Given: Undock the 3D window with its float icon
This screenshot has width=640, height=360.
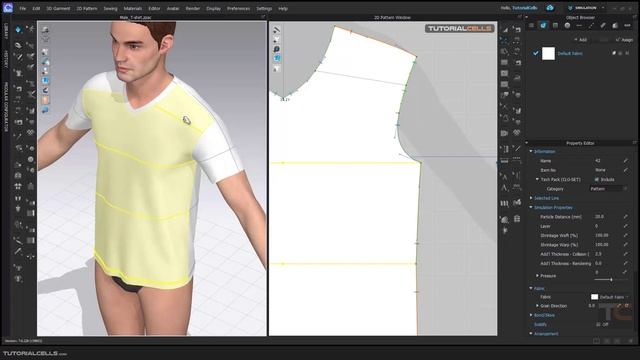Looking at the screenshot, I should coord(263,18).
